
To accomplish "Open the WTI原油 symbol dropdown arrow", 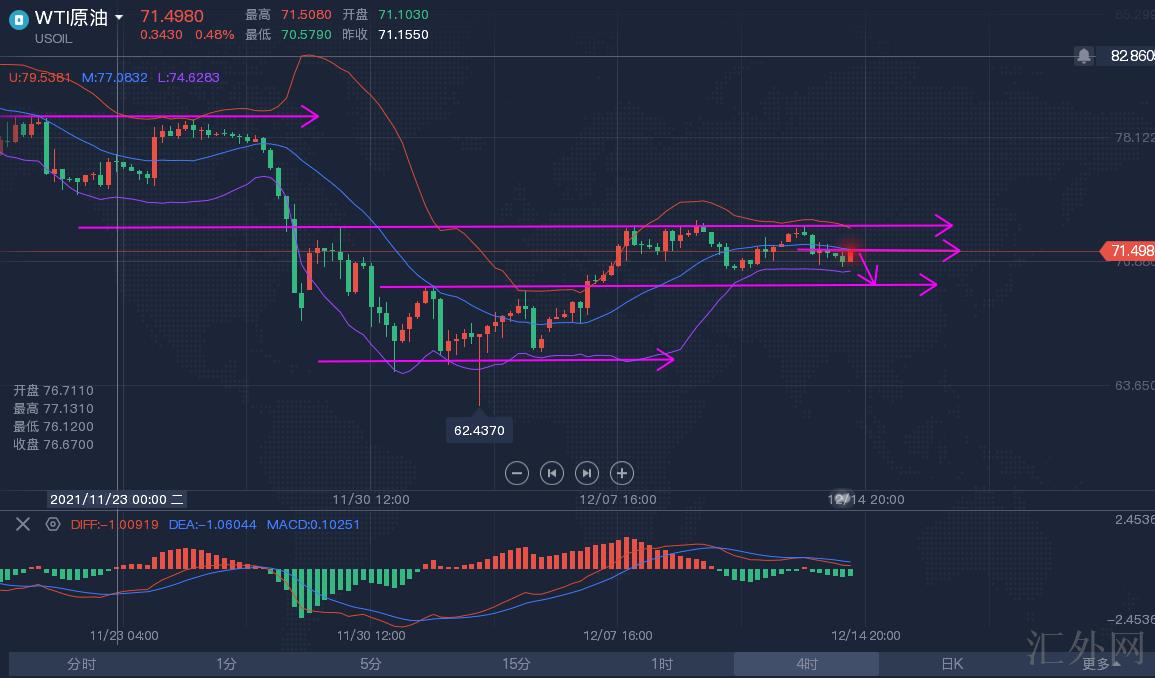I will pyautogui.click(x=120, y=18).
